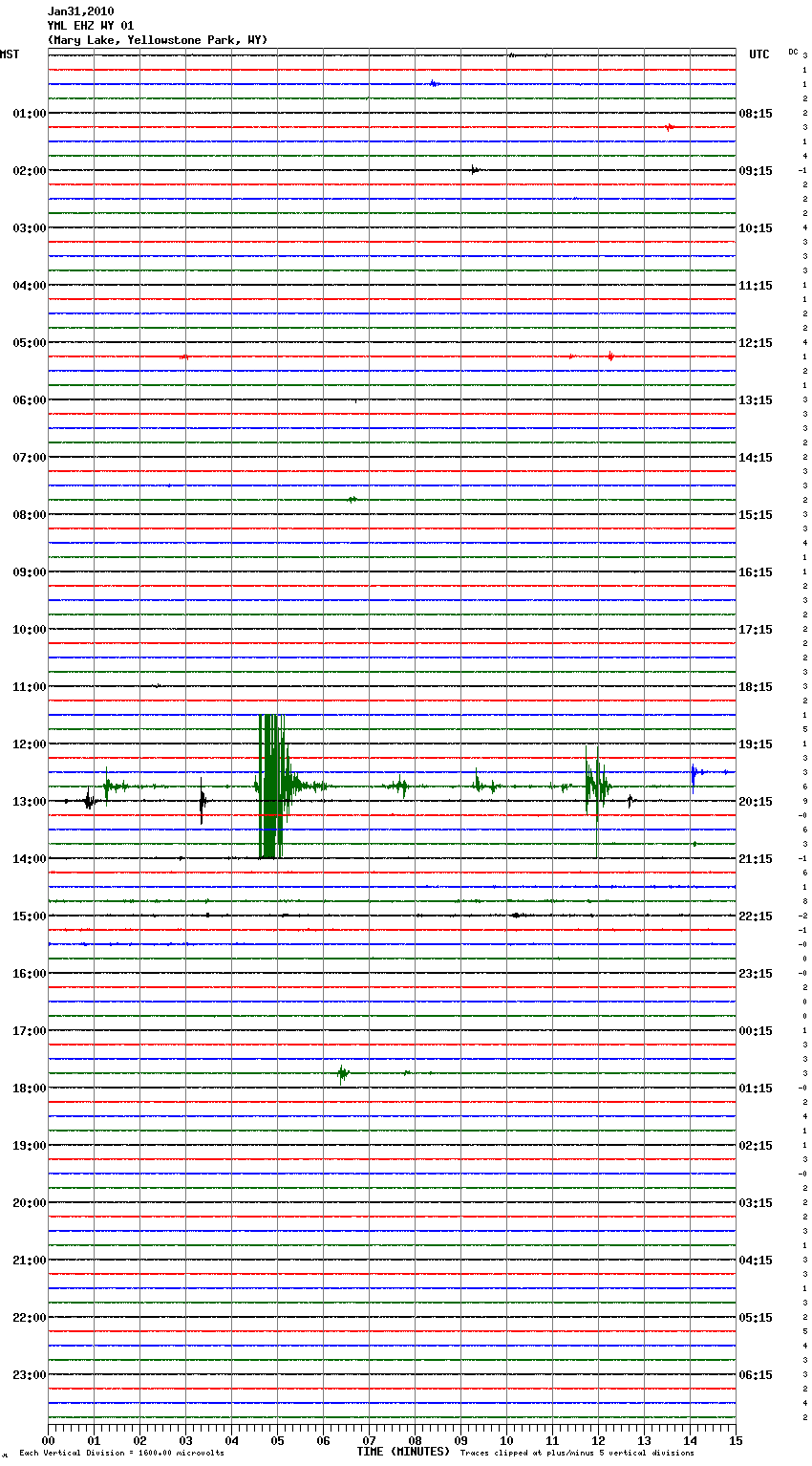
Task: Select the 20:00 MST time label
Action: pyautogui.click(x=30, y=1203)
